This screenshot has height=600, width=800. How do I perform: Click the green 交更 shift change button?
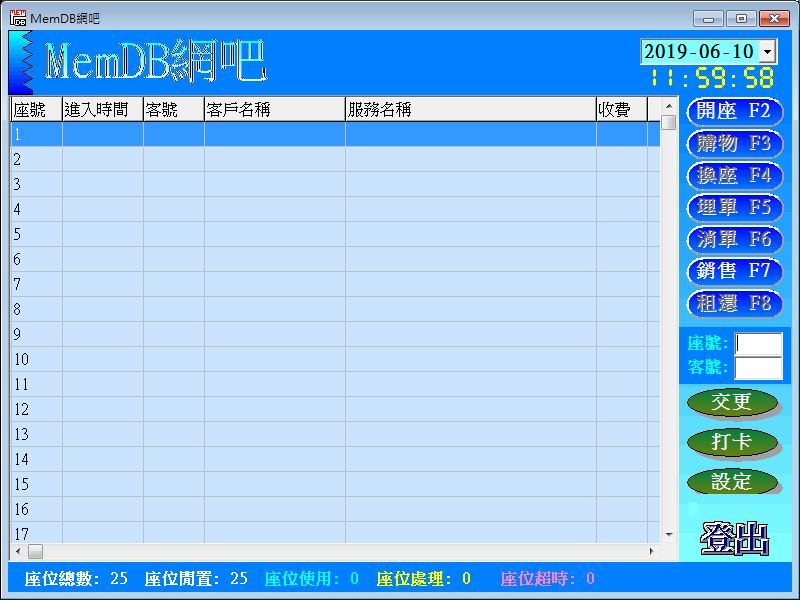(x=734, y=402)
